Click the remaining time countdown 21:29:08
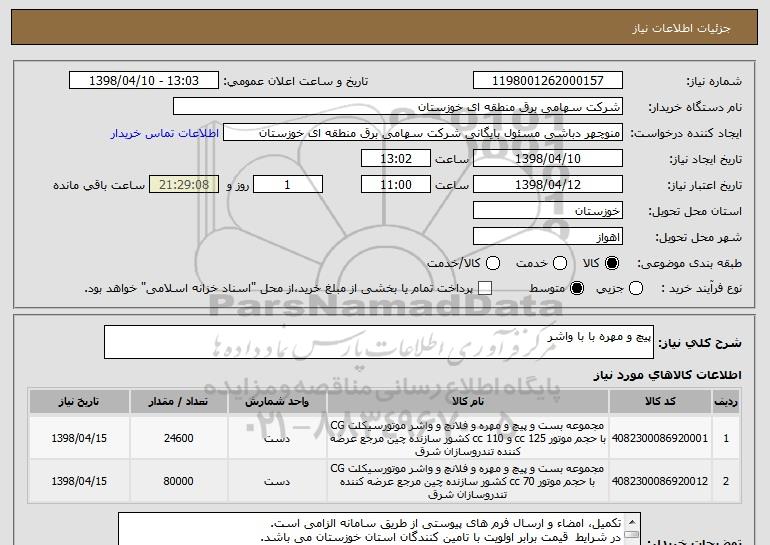This screenshot has height=545, width=770. pos(184,185)
